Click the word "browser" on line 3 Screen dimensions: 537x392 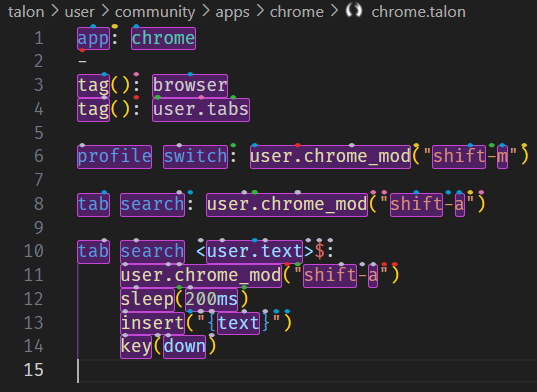click(x=190, y=86)
